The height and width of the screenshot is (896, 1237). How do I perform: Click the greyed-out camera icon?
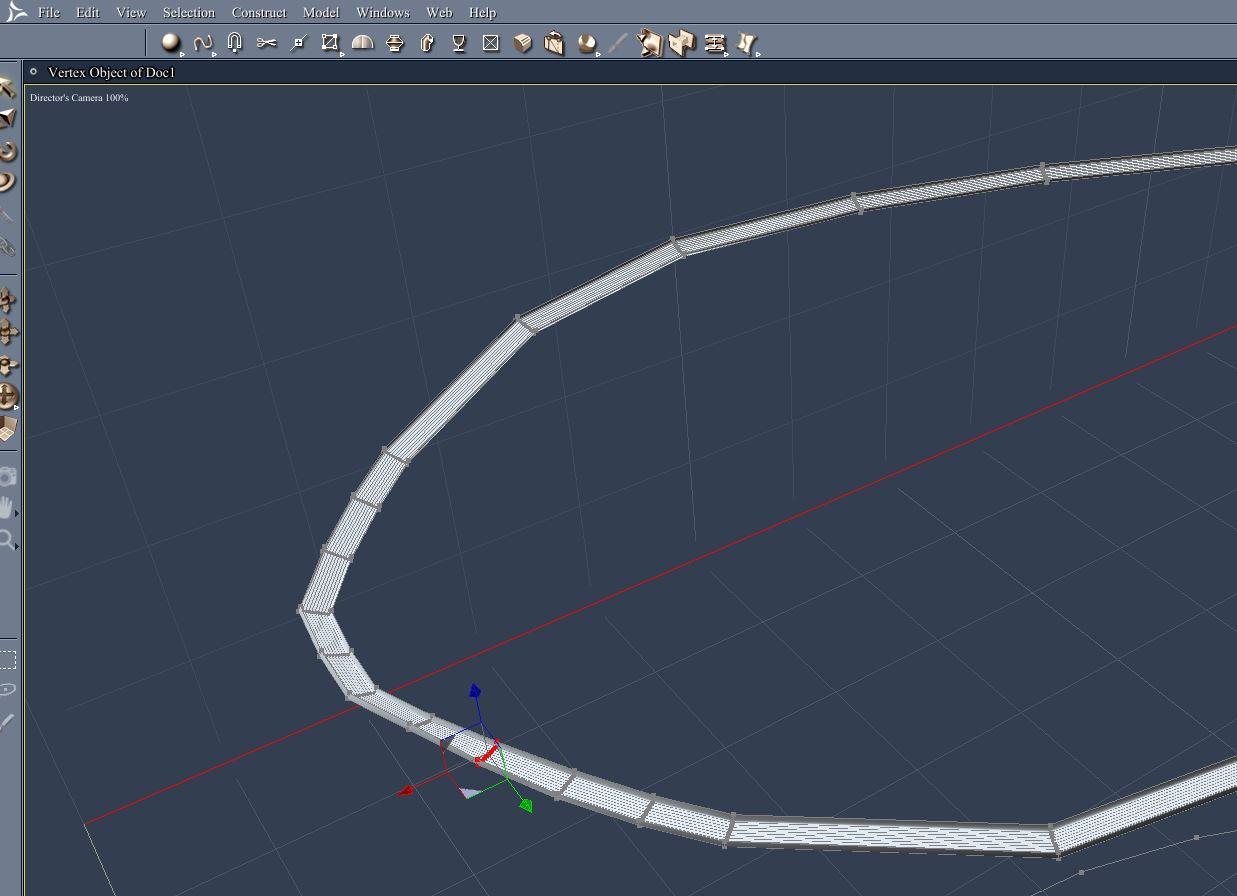coord(9,477)
